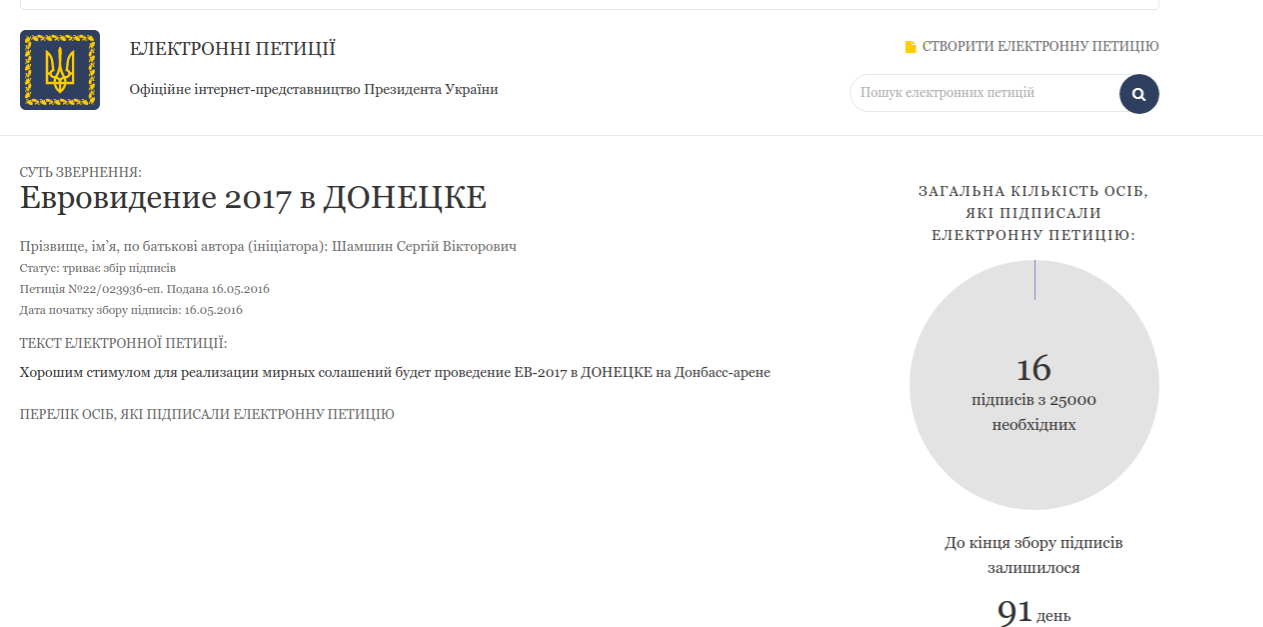Open the 'Створити електронну петицію' link
The height and width of the screenshot is (627, 1263).
pos(1040,47)
